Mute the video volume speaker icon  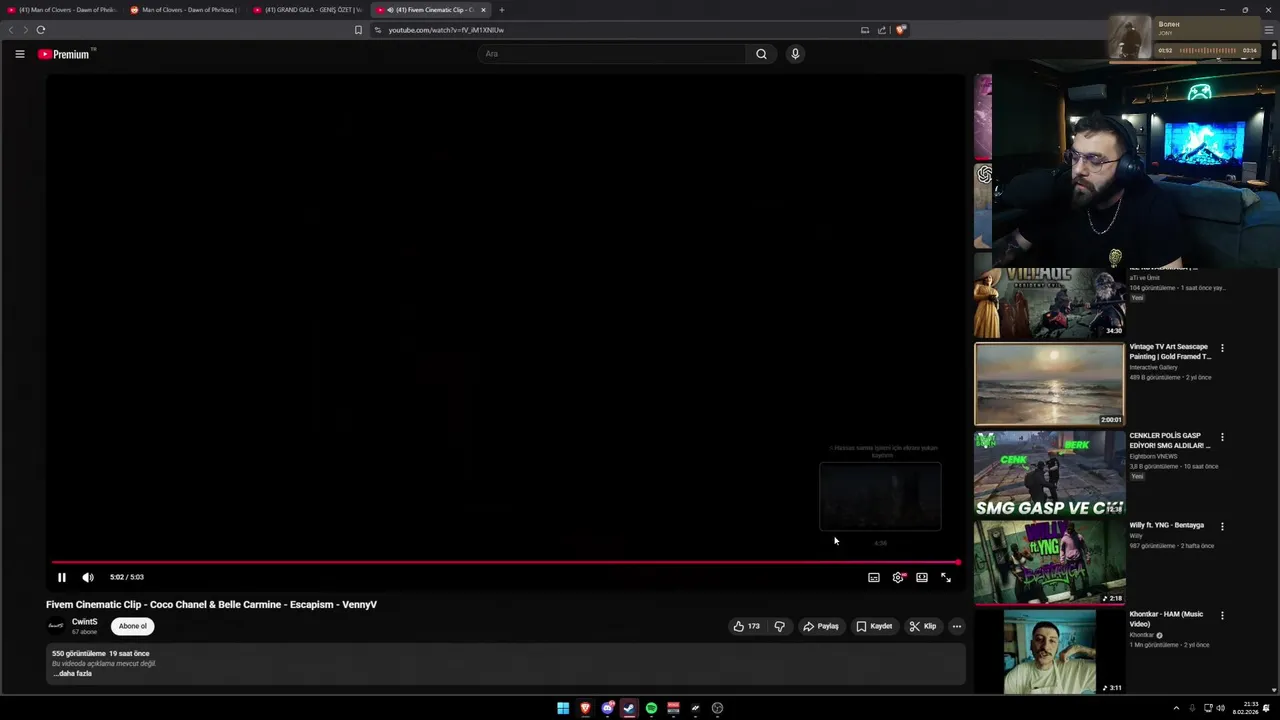(88, 577)
